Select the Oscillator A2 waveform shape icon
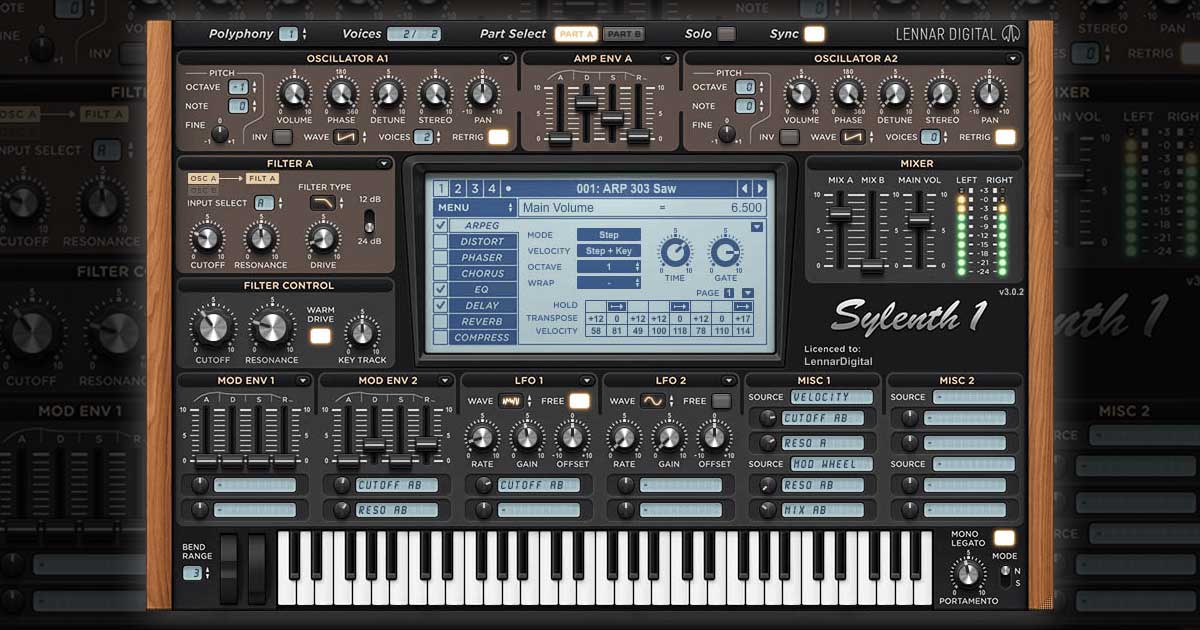Image resolution: width=1200 pixels, height=630 pixels. [853, 136]
